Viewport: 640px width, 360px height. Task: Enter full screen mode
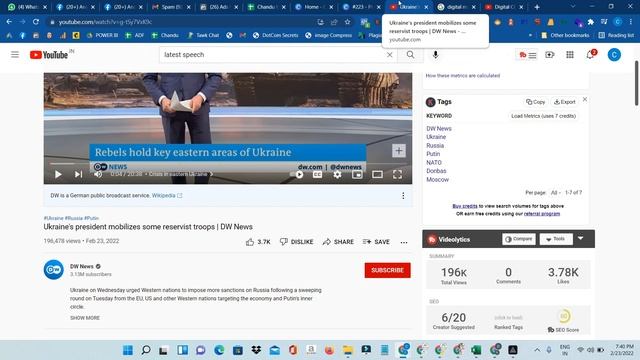(x=397, y=174)
